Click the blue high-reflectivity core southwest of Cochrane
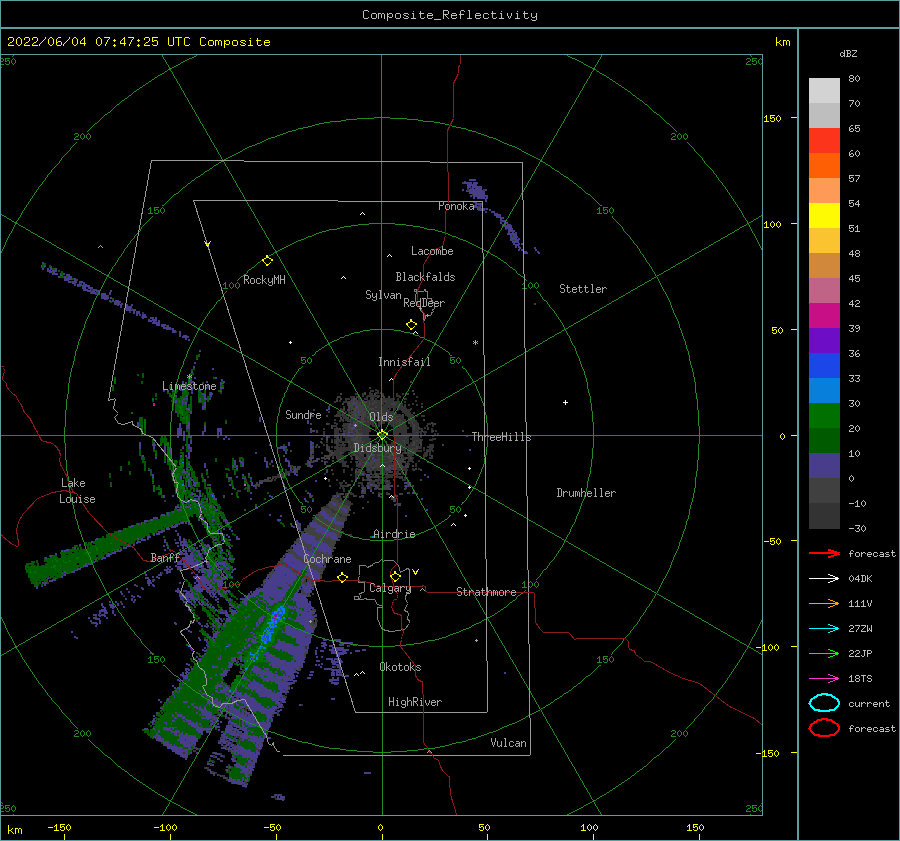The height and width of the screenshot is (841, 900). pyautogui.click(x=272, y=625)
